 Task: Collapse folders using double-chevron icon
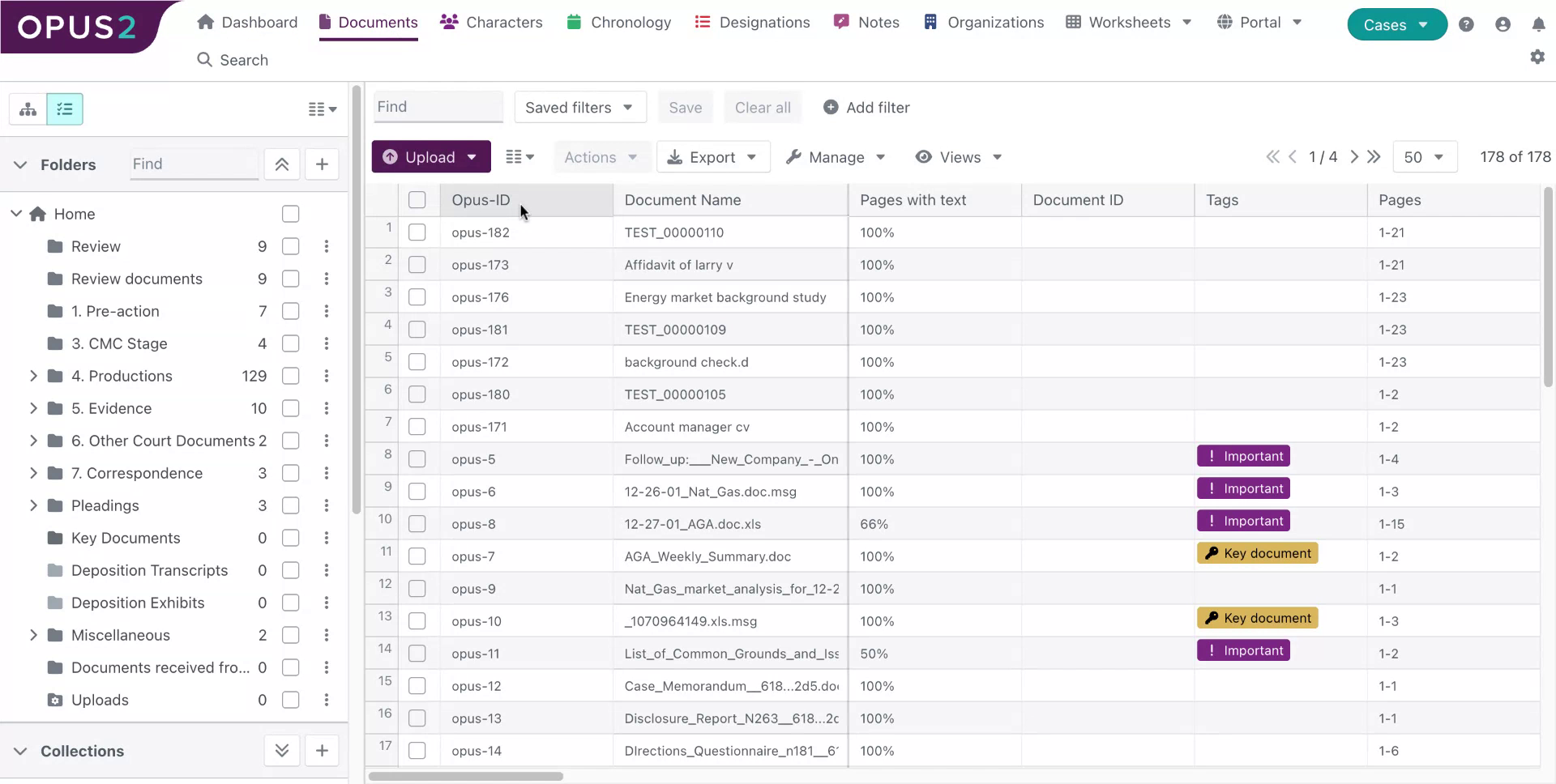(x=281, y=164)
